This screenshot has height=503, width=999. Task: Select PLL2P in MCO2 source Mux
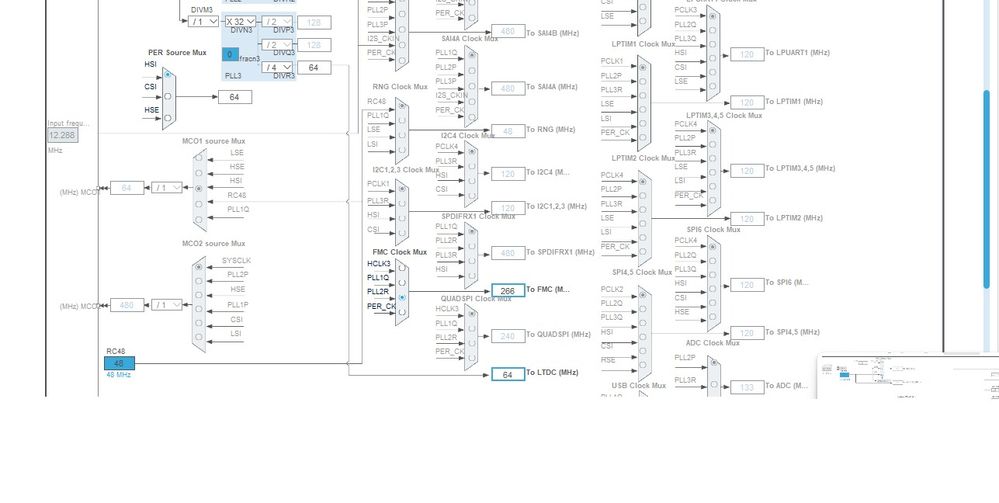[199, 281]
